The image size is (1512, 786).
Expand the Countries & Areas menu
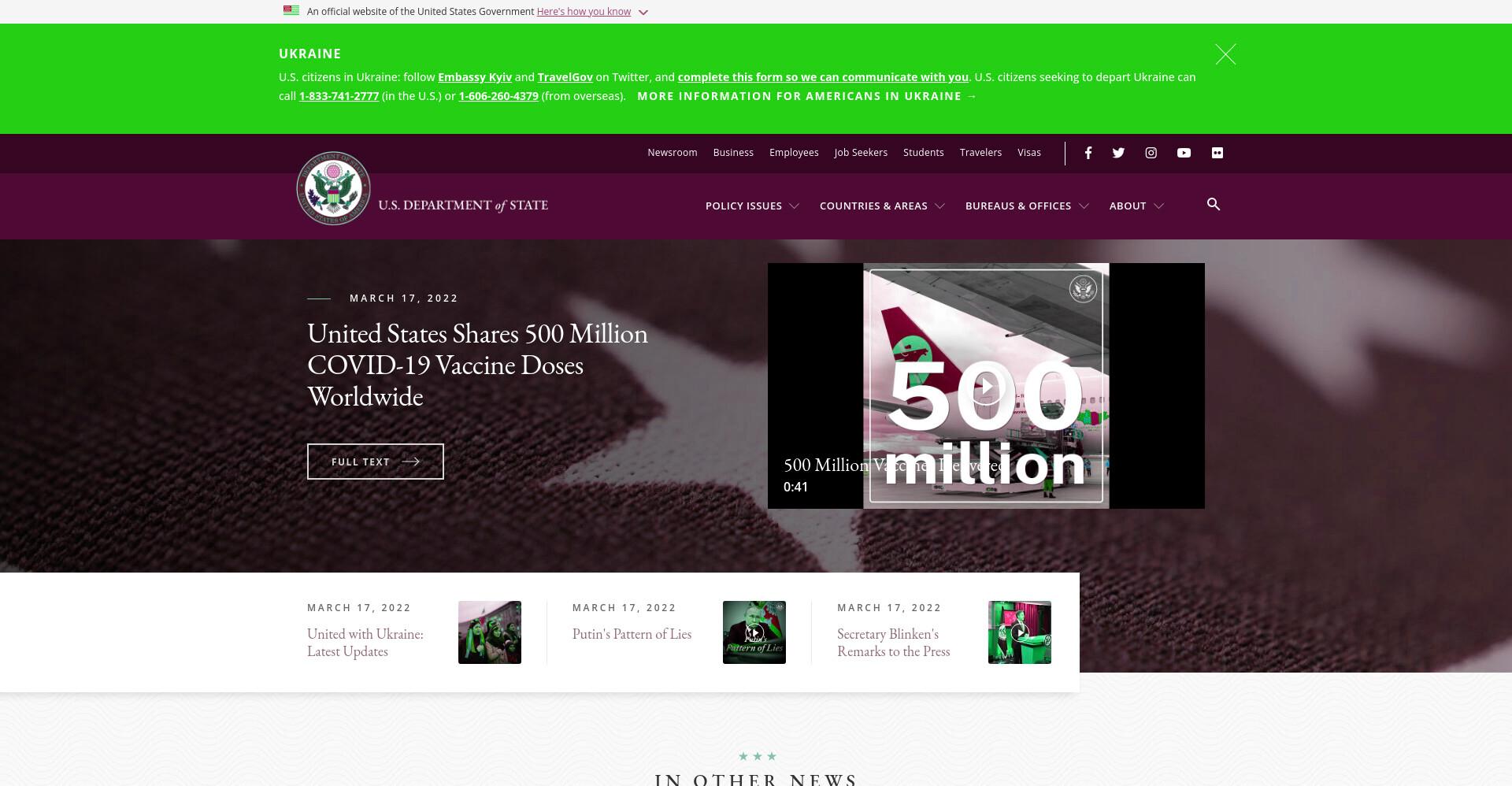coord(882,206)
